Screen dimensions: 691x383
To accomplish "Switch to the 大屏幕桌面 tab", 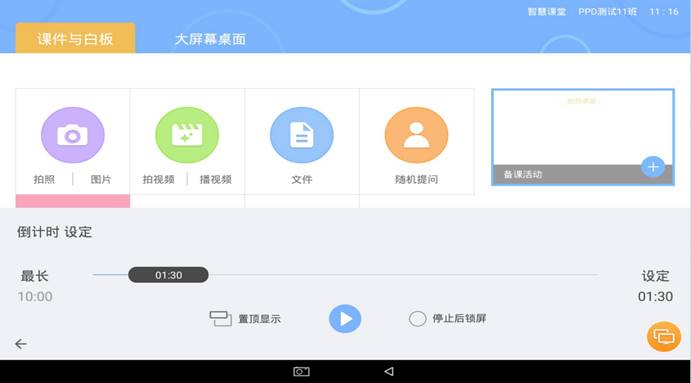I will coord(210,39).
